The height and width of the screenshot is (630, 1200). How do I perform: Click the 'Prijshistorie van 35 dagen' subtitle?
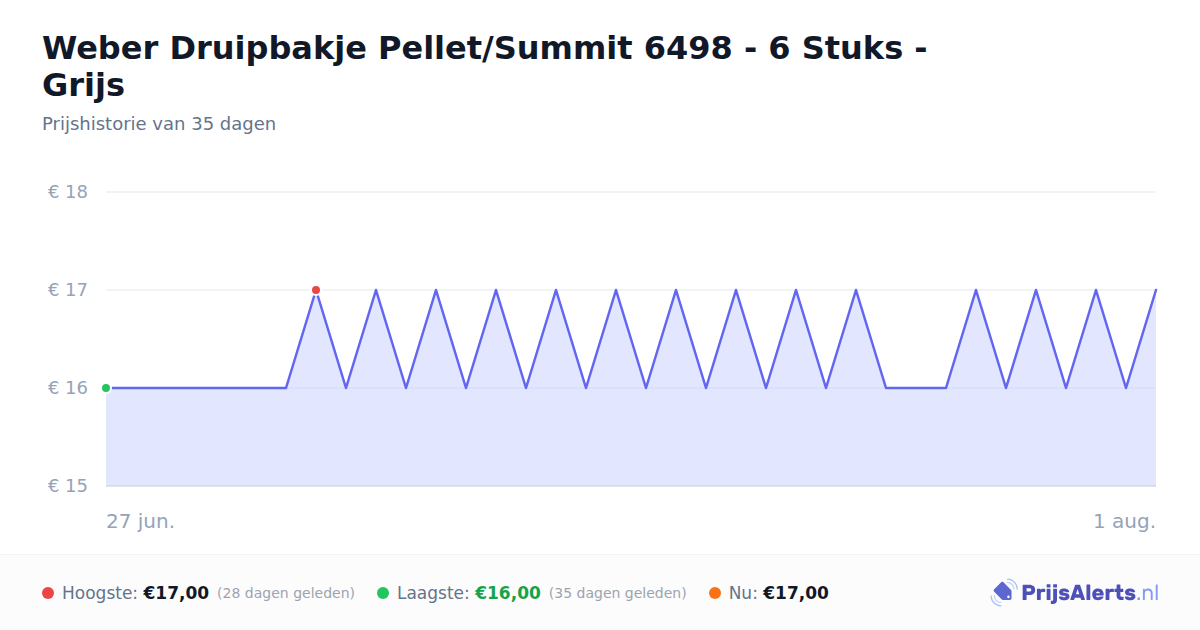[x=159, y=124]
